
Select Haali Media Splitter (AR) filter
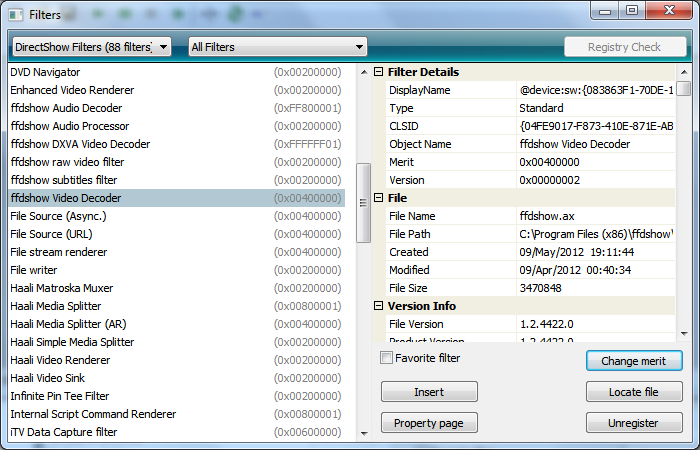click(176, 324)
